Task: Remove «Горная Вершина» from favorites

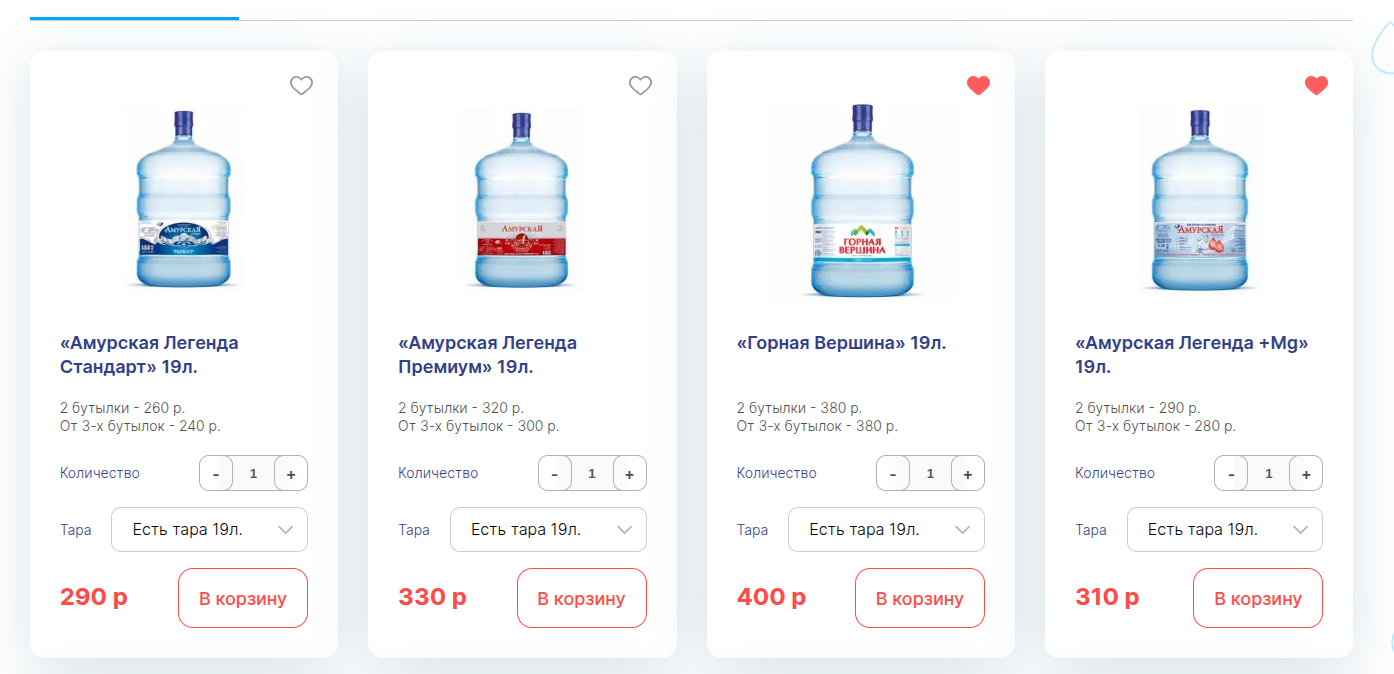Action: 978,86
